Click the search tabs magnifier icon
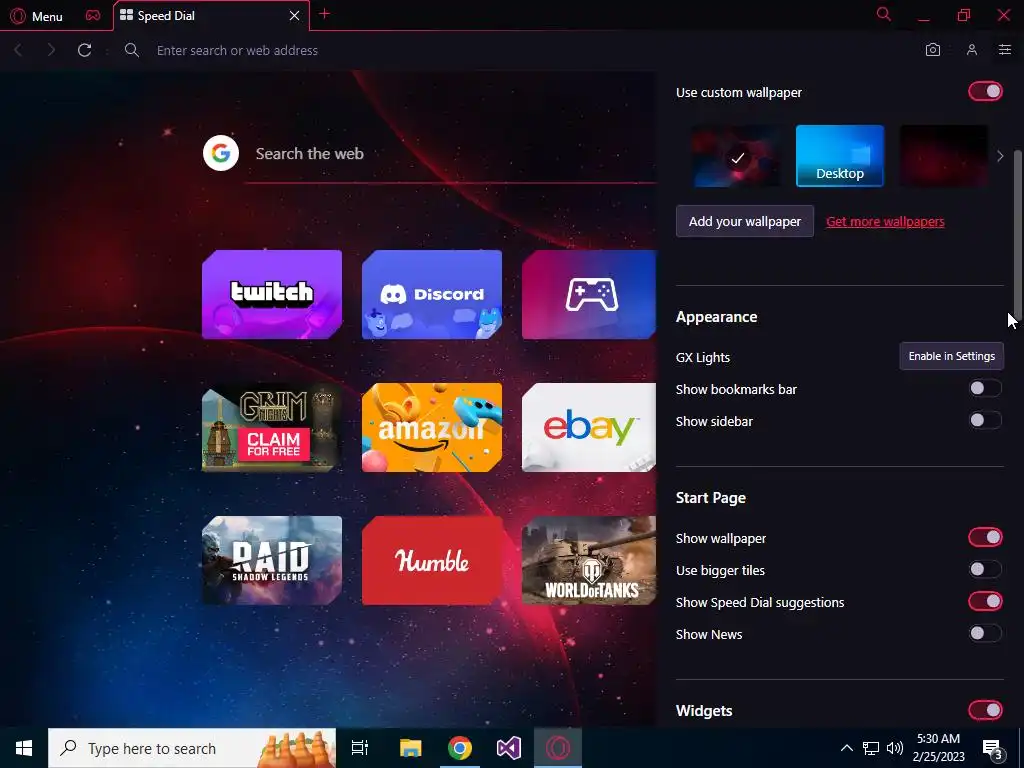 point(884,14)
